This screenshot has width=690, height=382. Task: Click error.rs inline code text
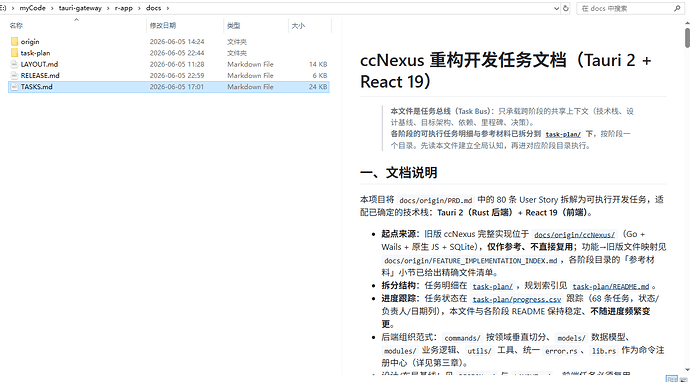click(x=561, y=351)
